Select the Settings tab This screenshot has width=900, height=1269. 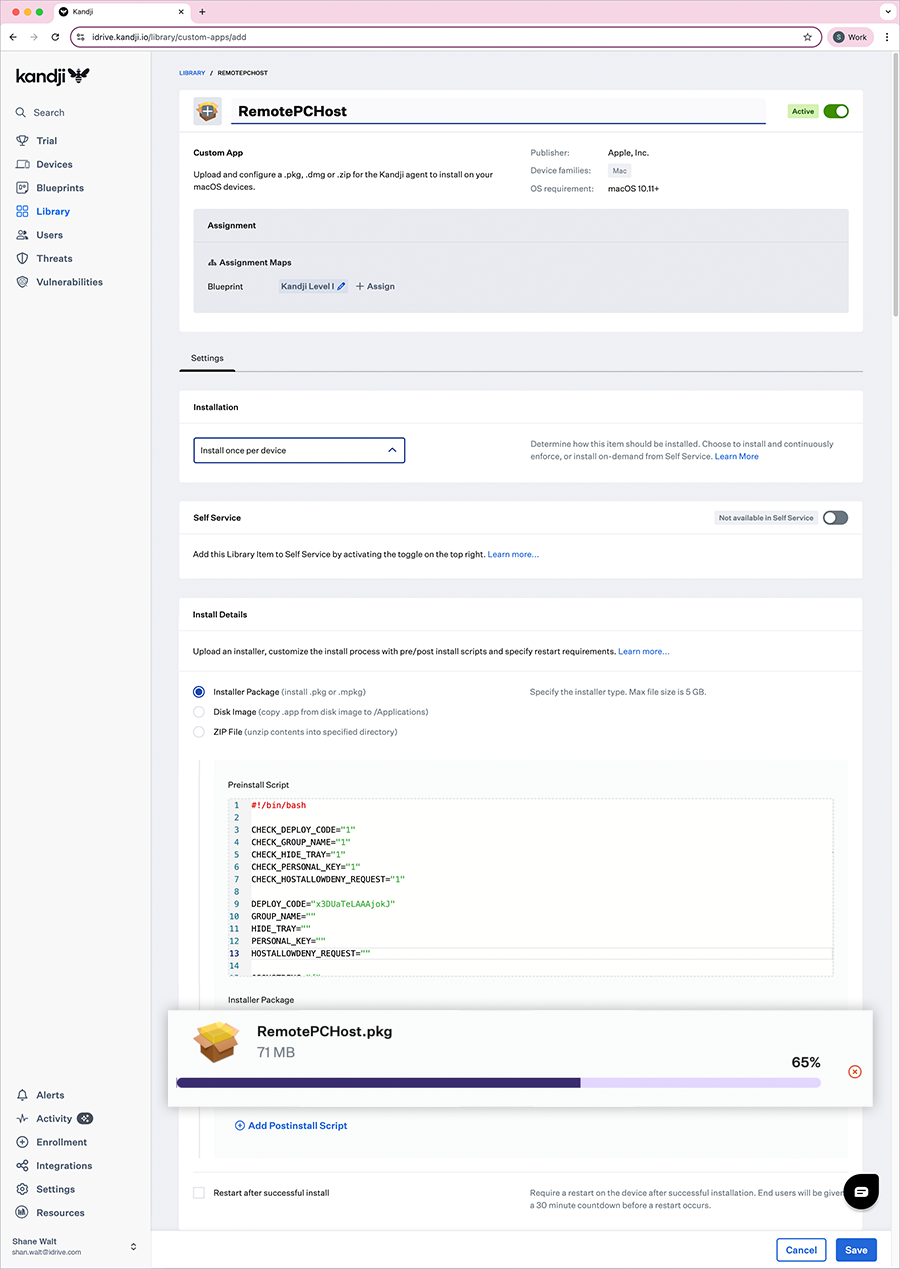[207, 358]
